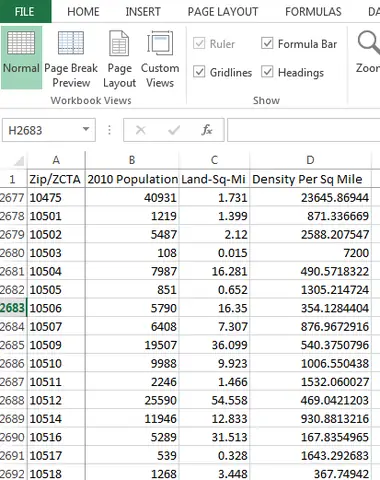This screenshot has height=480, width=380.
Task: Select cell with zip 10510
Action: pos(56,363)
